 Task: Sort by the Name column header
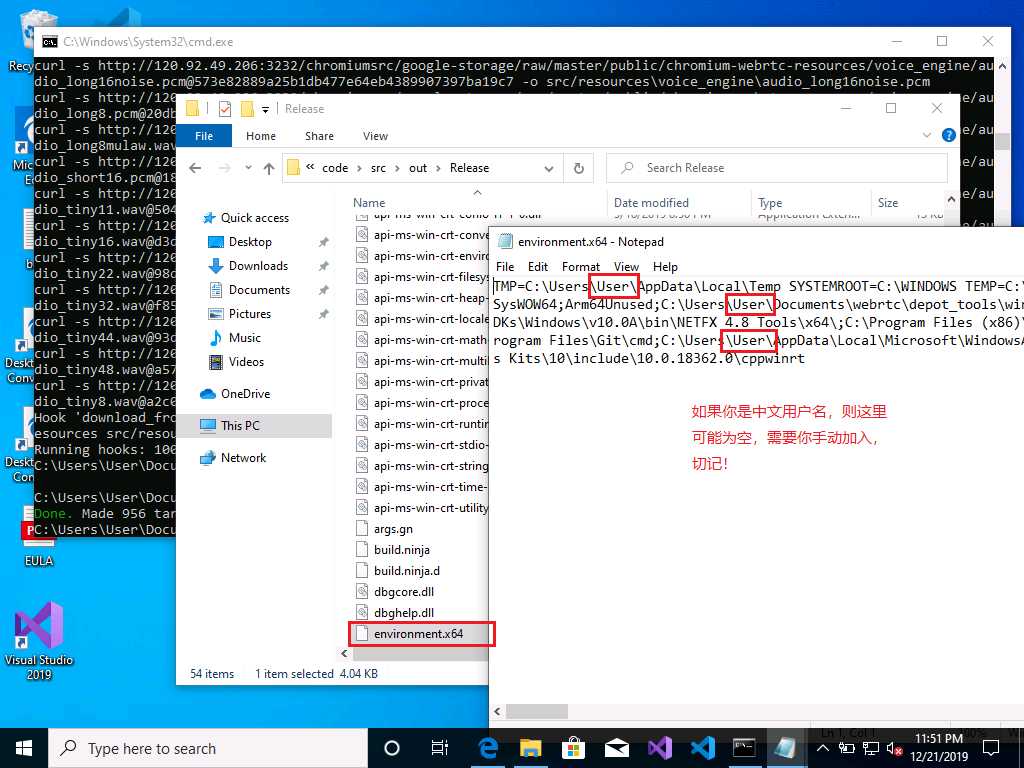pos(369,203)
